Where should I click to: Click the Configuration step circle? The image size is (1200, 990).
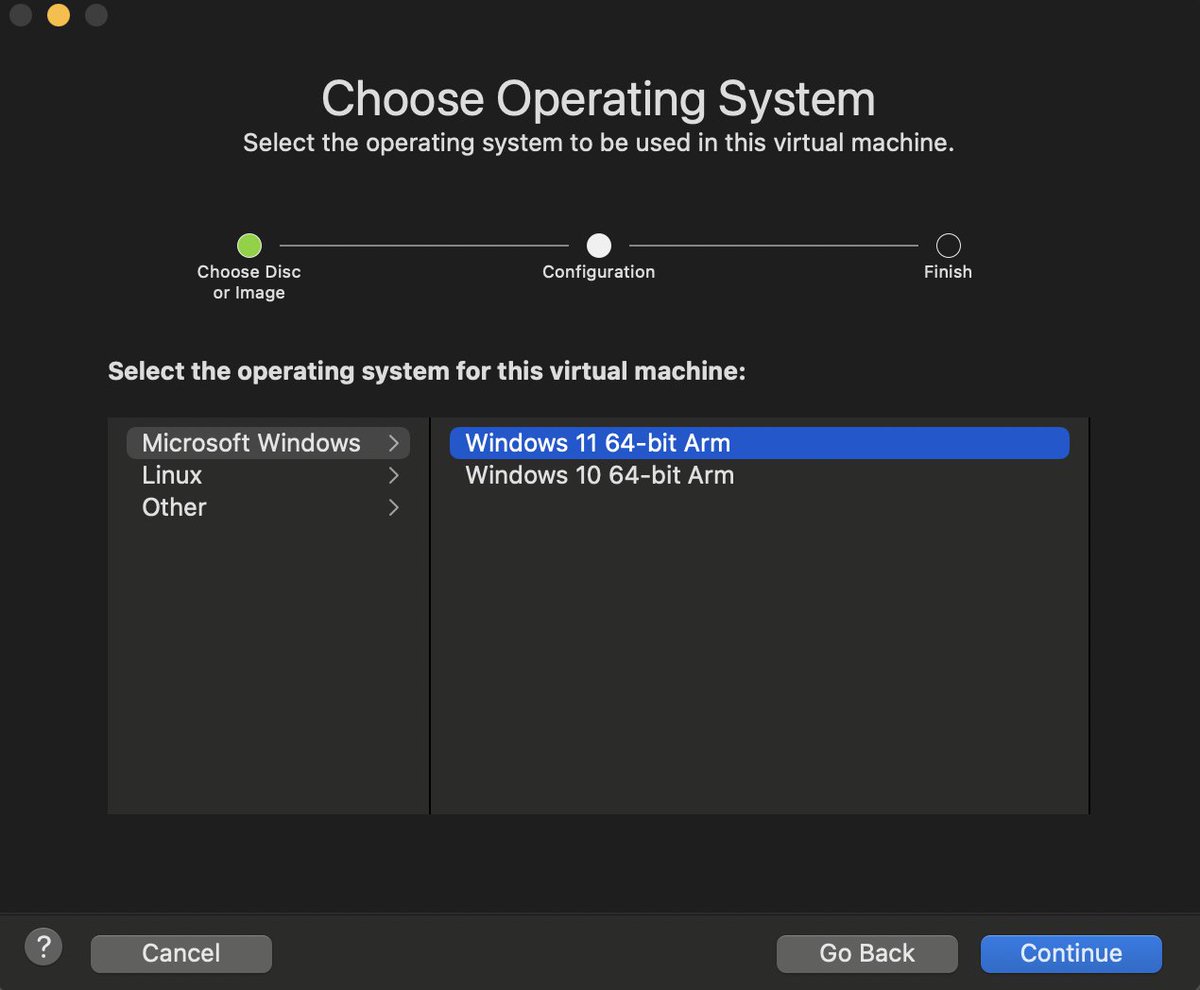(x=599, y=245)
